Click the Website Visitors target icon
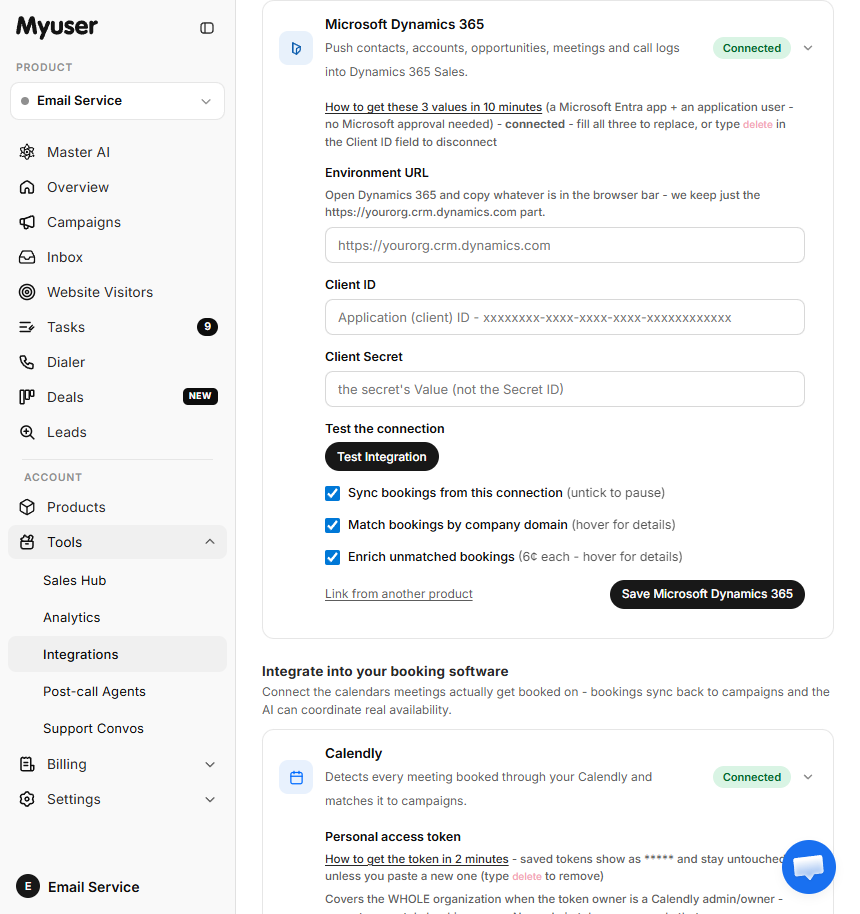The width and height of the screenshot is (860, 914). 27,292
